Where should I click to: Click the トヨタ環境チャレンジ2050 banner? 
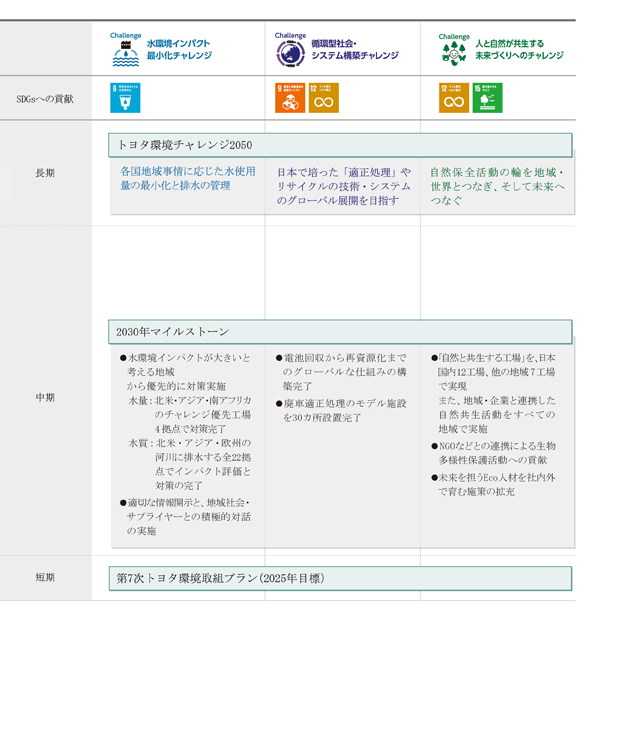coord(340,145)
